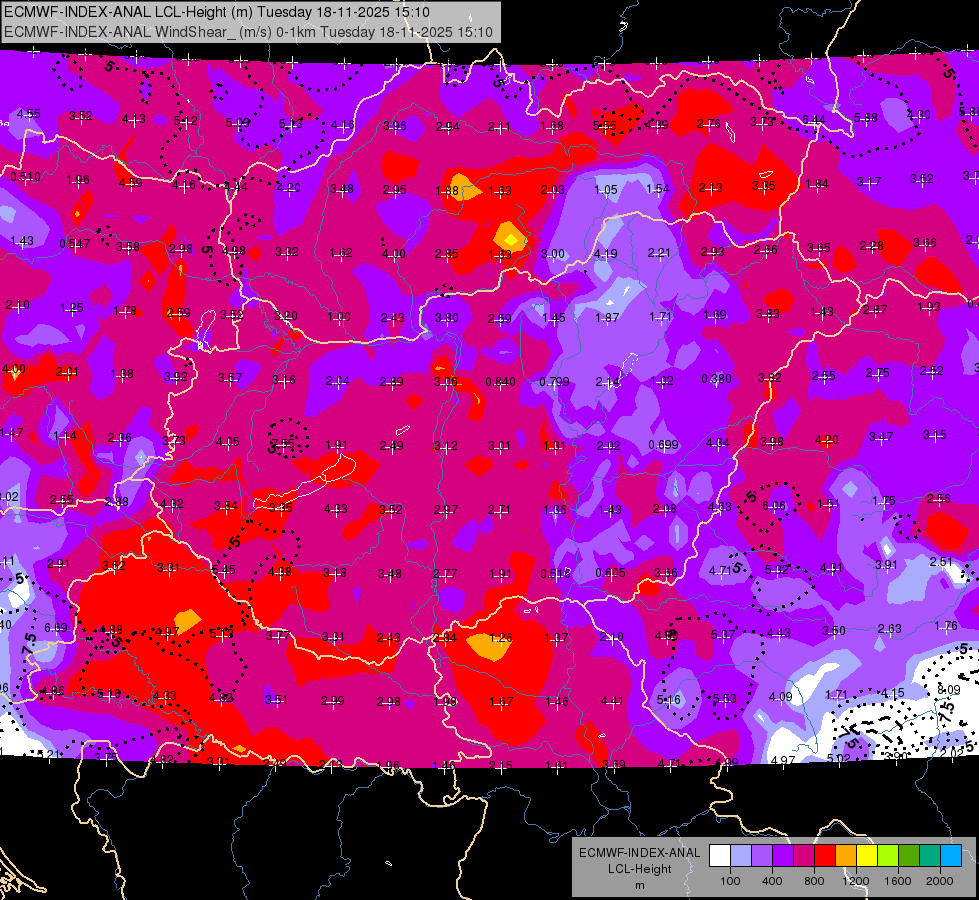Click the wind shear value 0.547

(74, 244)
